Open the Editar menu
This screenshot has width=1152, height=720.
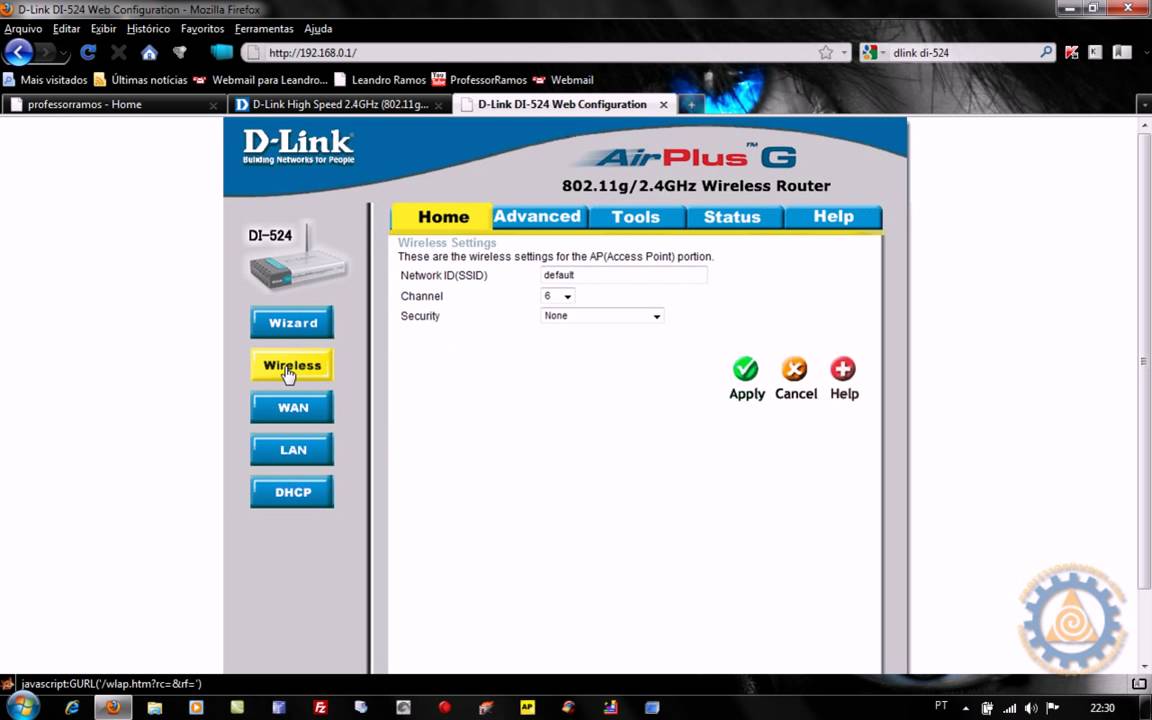(x=66, y=29)
